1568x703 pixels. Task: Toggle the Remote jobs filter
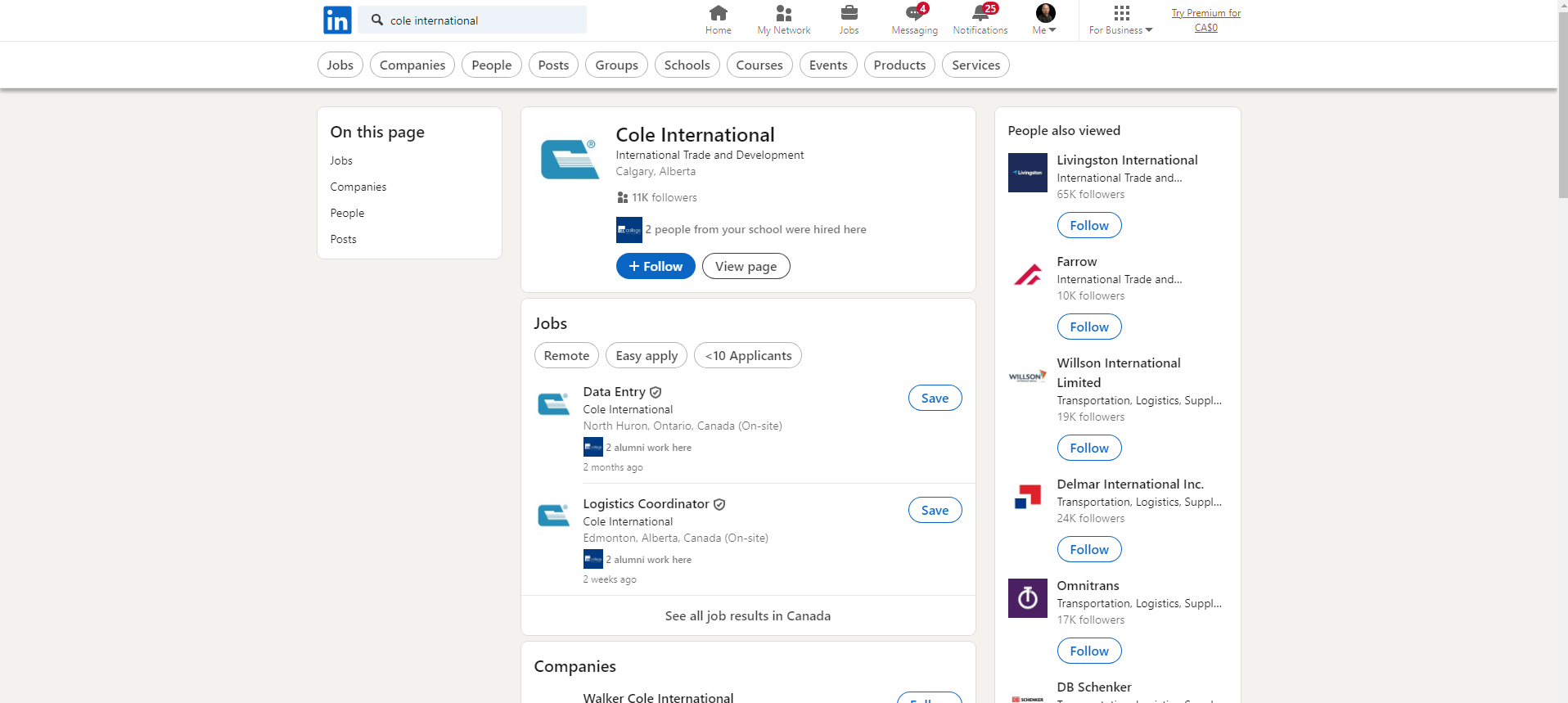[566, 355]
